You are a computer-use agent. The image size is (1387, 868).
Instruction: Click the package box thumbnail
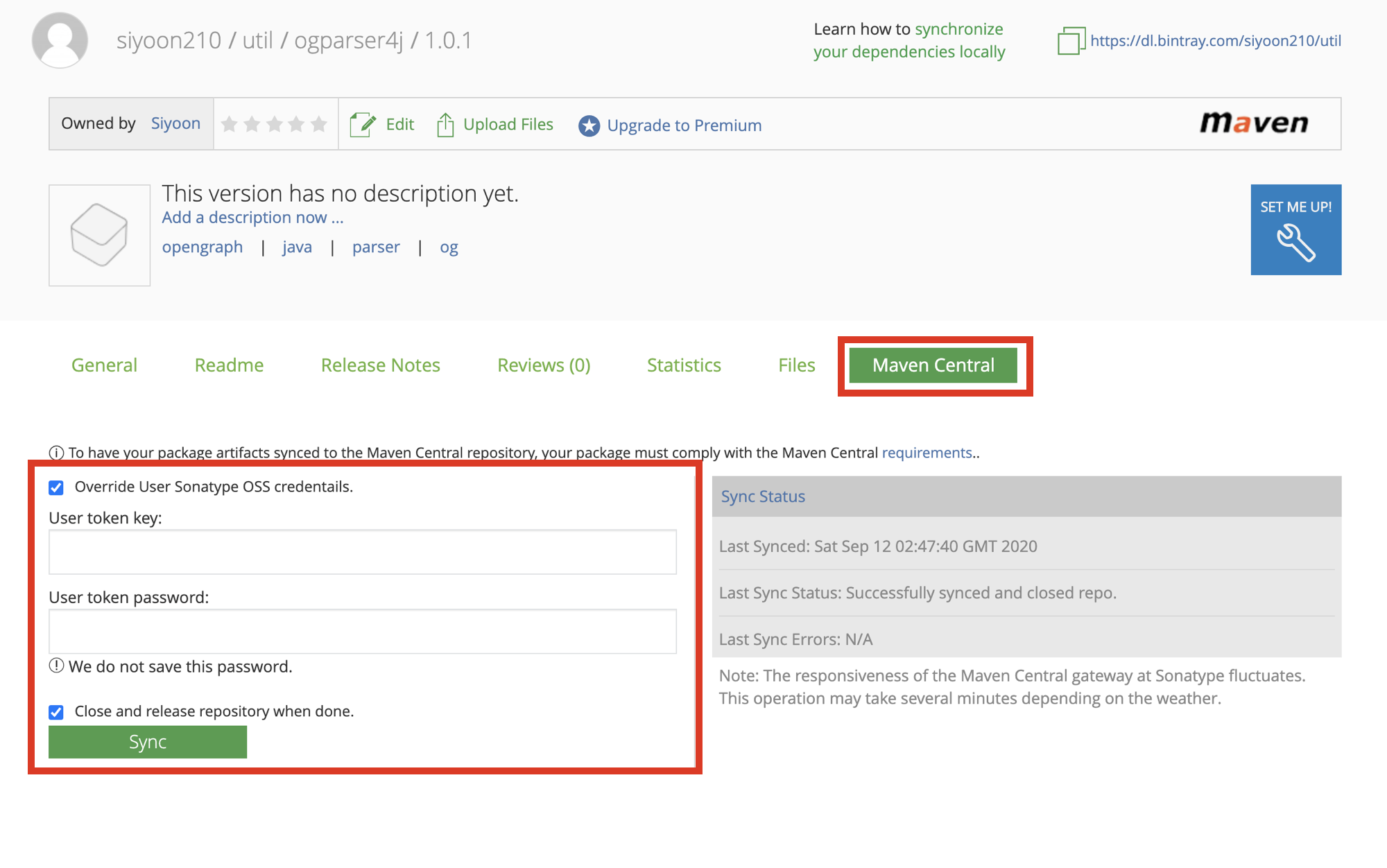99,235
